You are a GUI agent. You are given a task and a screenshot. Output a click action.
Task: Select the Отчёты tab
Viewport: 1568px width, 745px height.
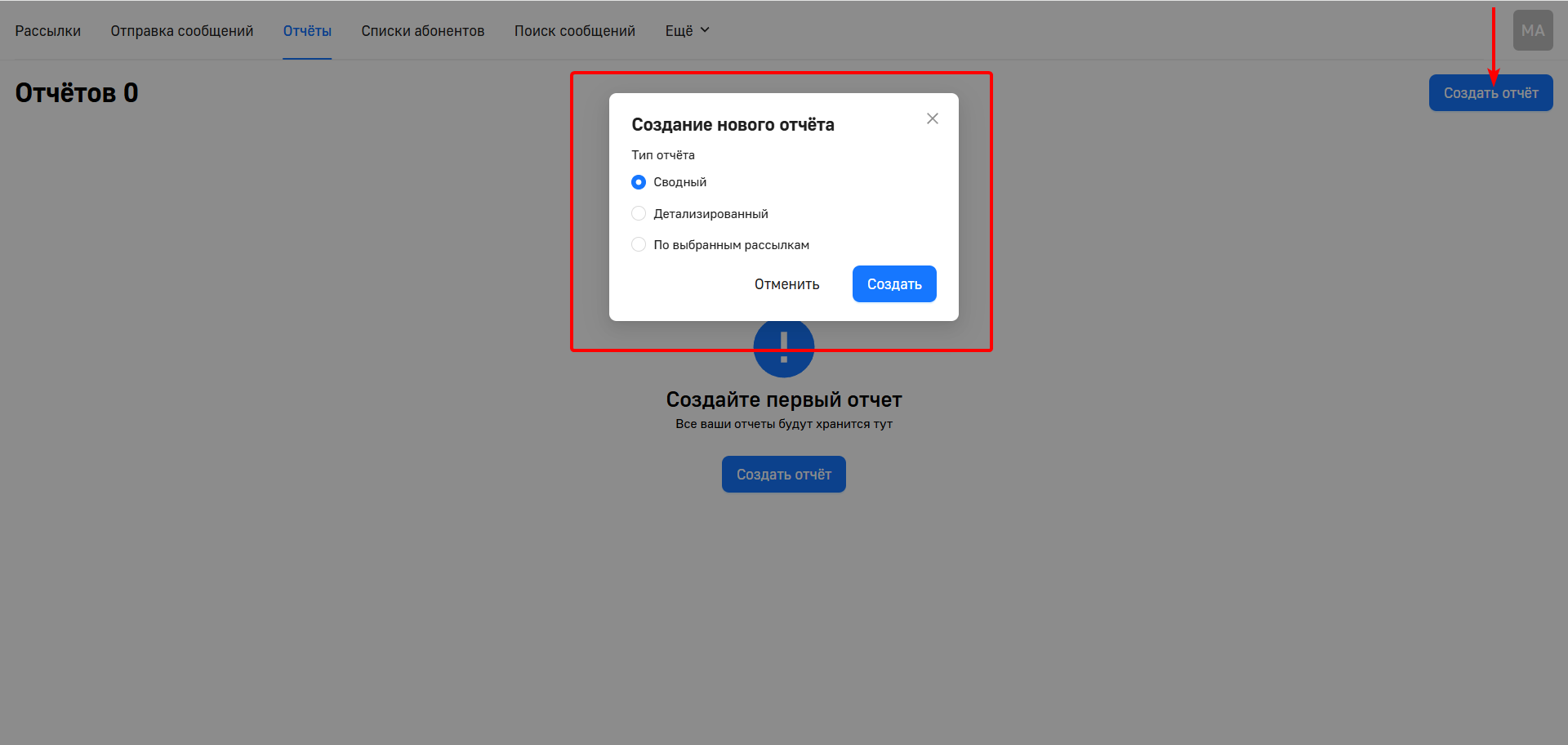tap(307, 30)
